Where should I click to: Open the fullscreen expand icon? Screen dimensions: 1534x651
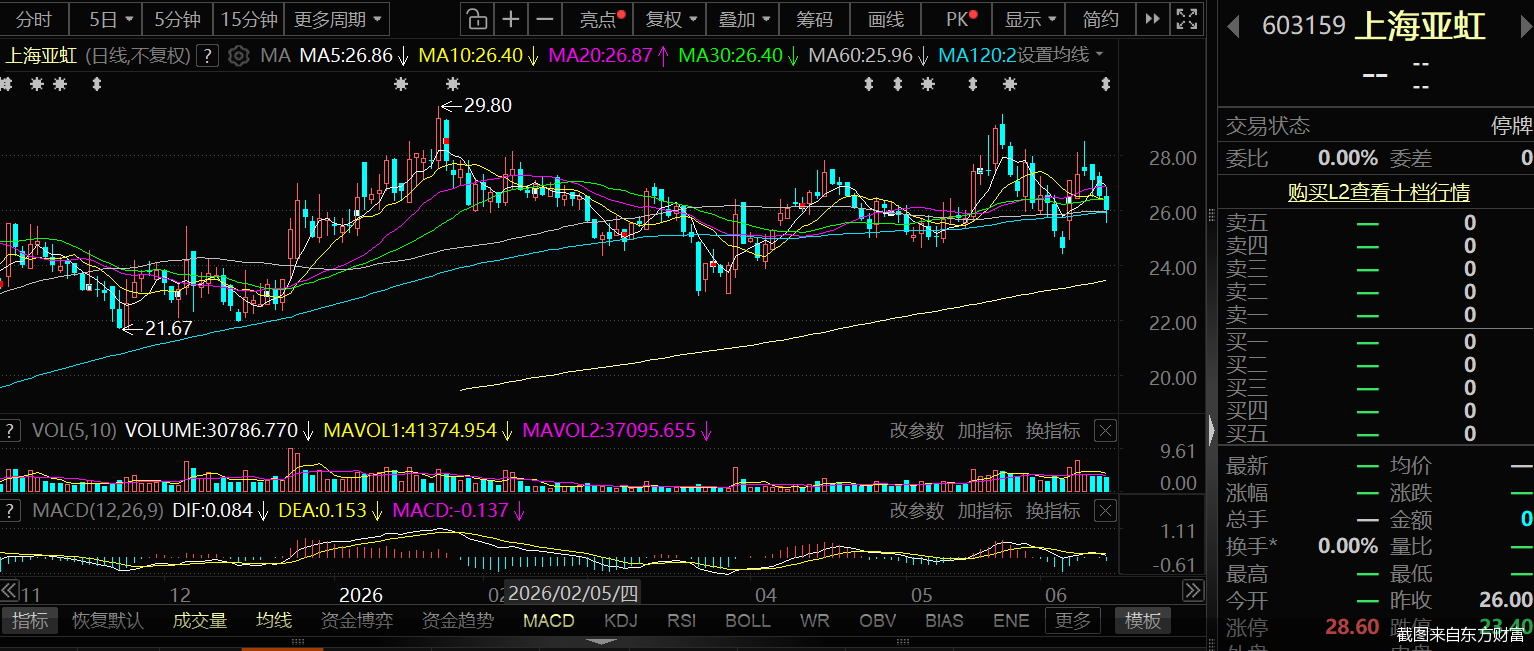click(1186, 19)
